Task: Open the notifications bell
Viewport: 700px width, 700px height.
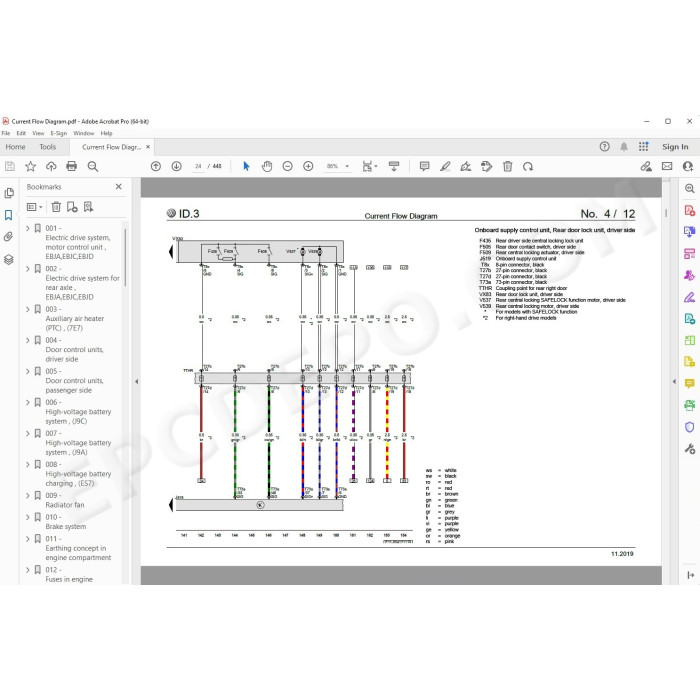Action: coord(624,146)
